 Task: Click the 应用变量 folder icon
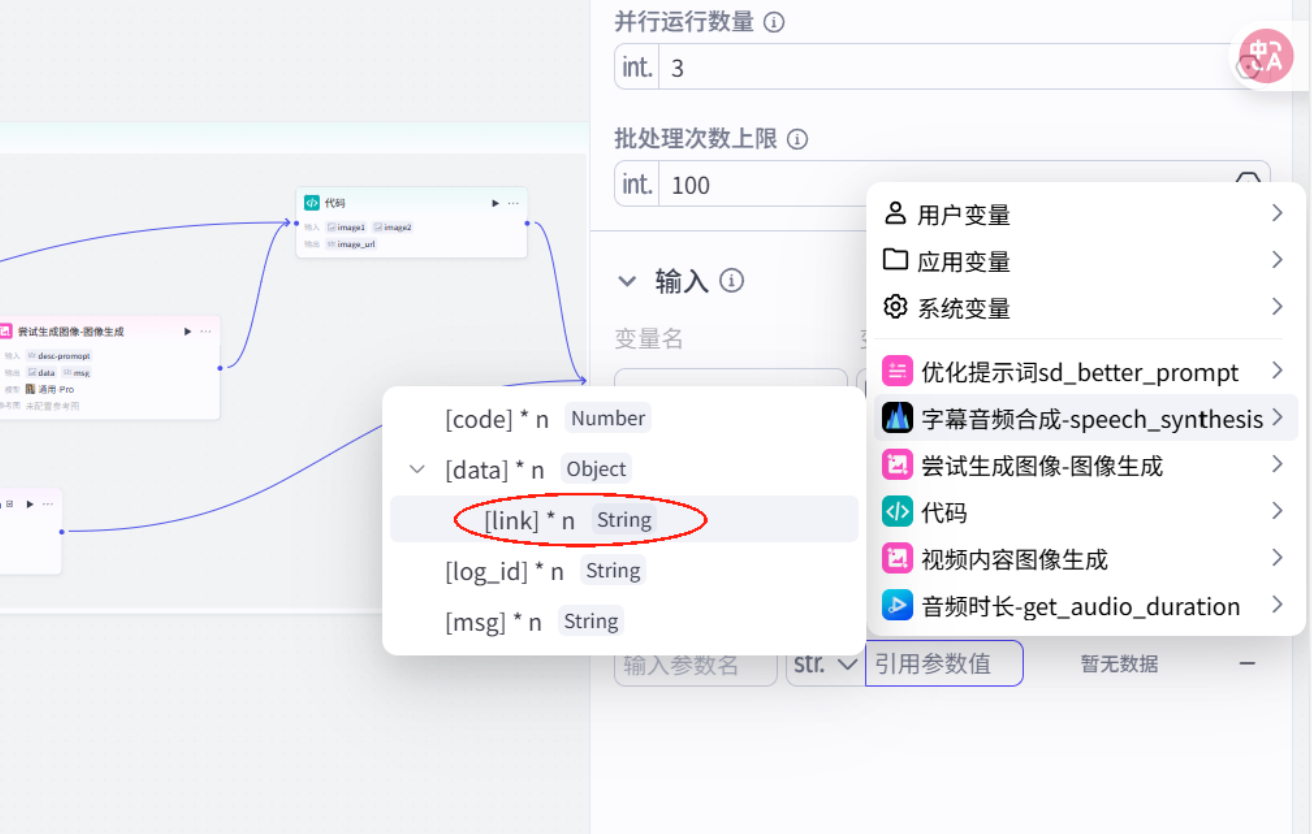tap(895, 260)
